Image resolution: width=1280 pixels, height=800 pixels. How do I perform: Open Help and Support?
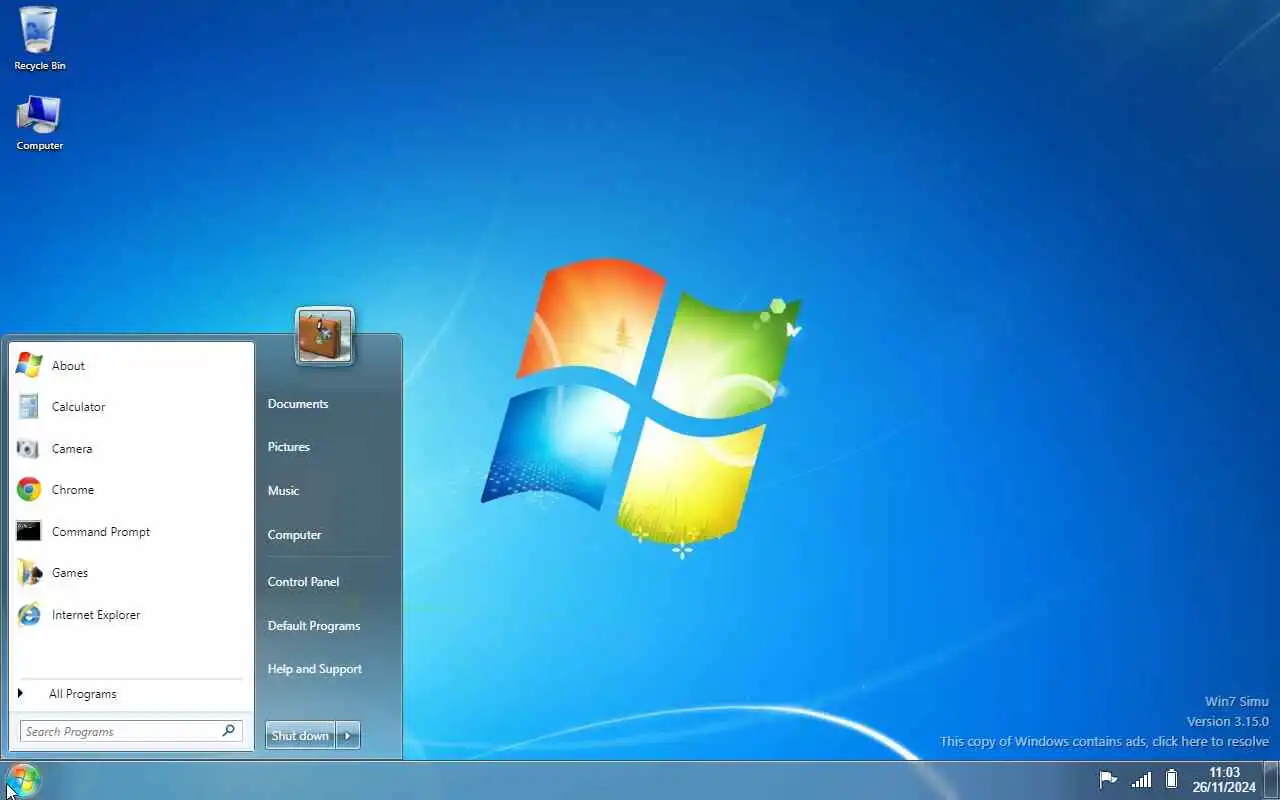315,669
